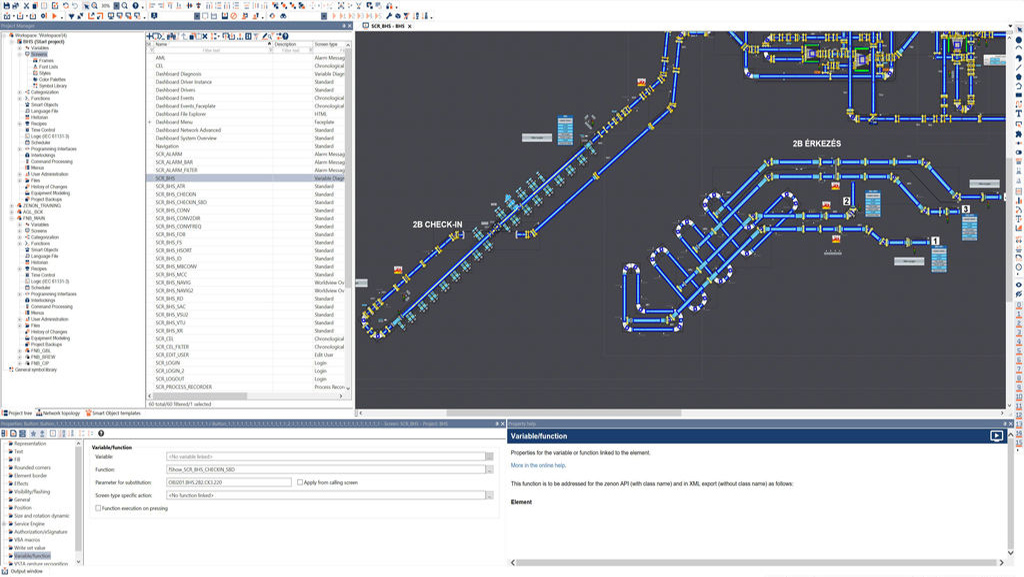
Task: Switch to the Network topology tab
Action: [x=60, y=413]
